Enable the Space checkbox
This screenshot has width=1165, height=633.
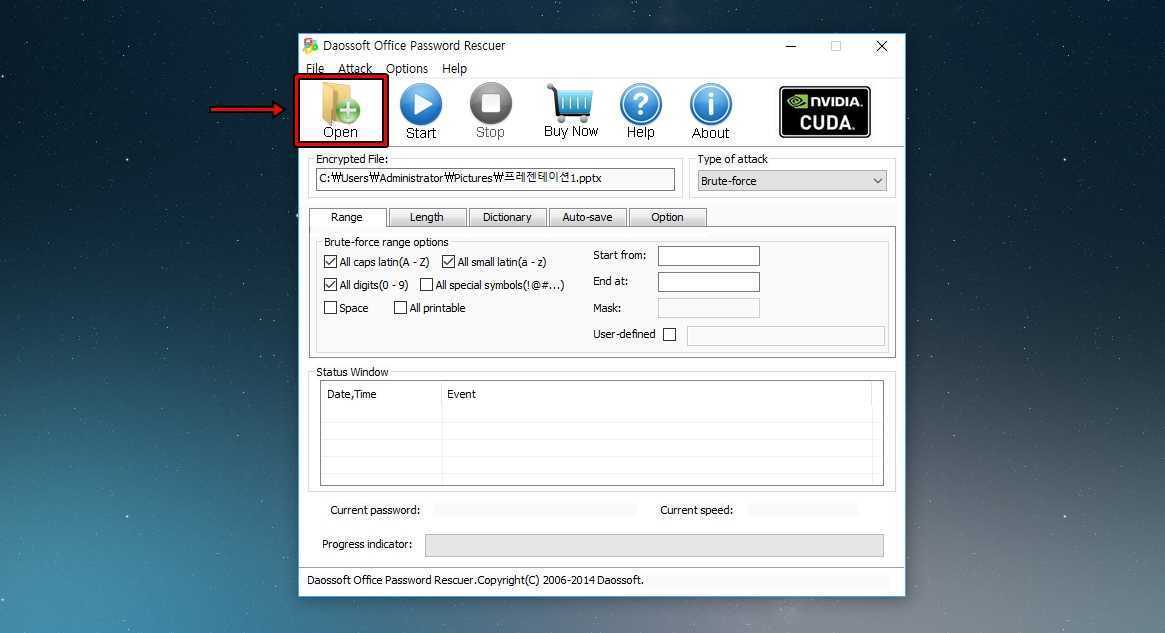(331, 308)
